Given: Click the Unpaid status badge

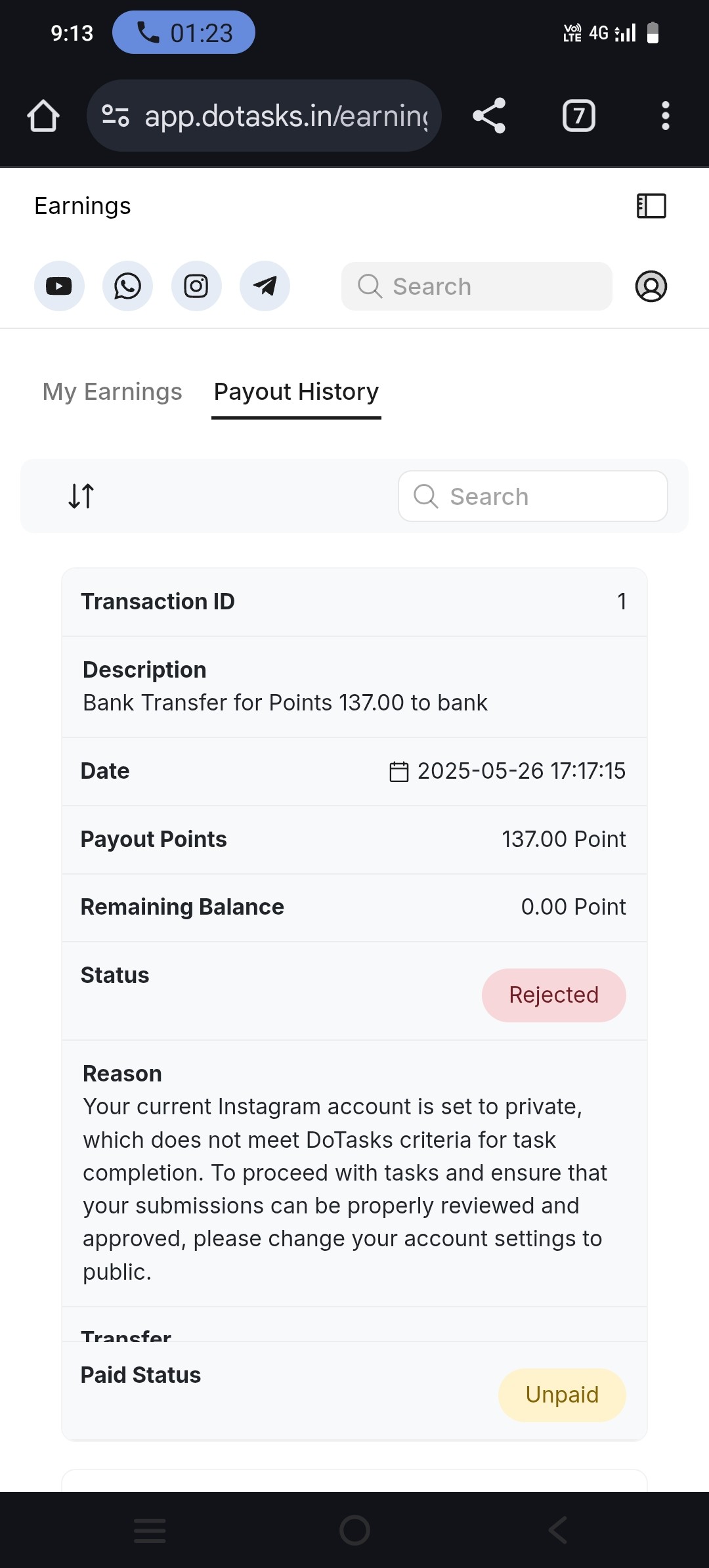Looking at the screenshot, I should pyautogui.click(x=562, y=1395).
